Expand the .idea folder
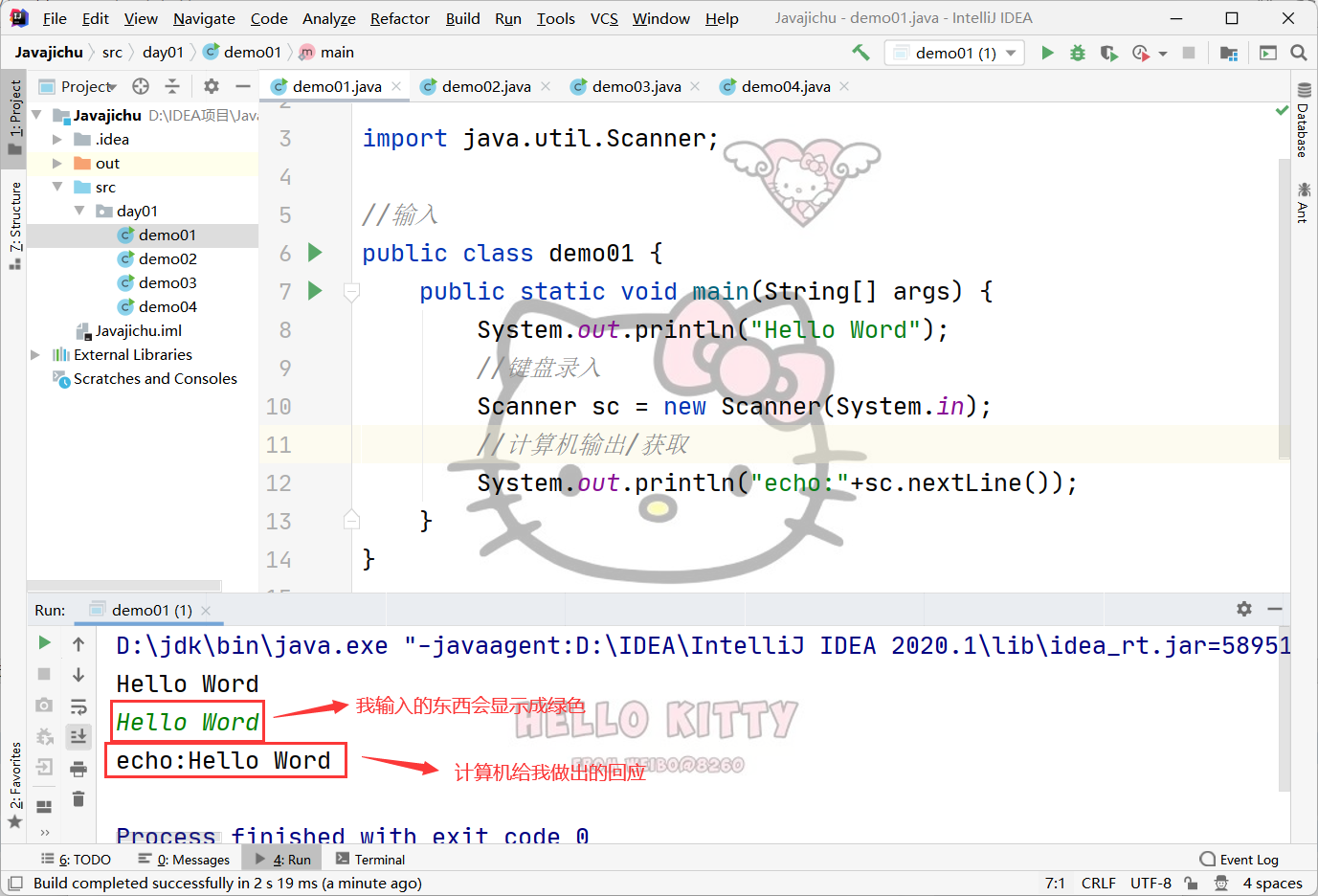 56,139
